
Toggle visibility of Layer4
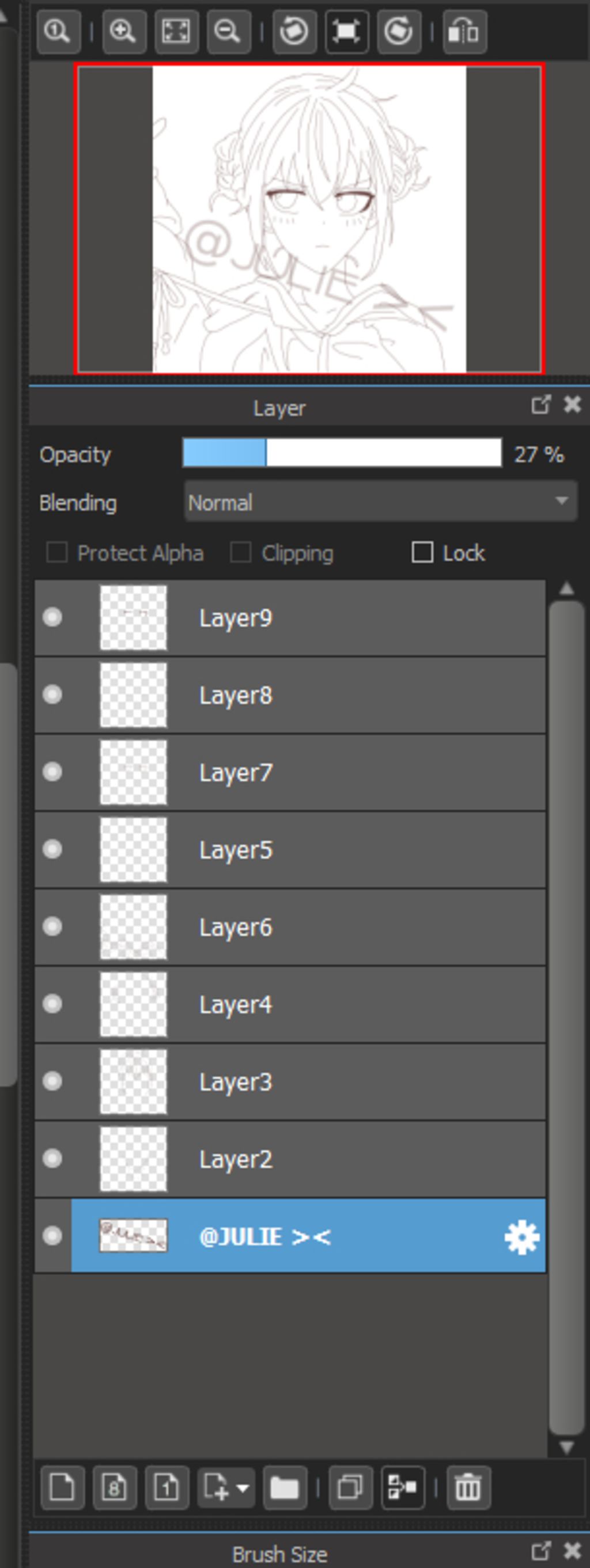click(52, 1004)
